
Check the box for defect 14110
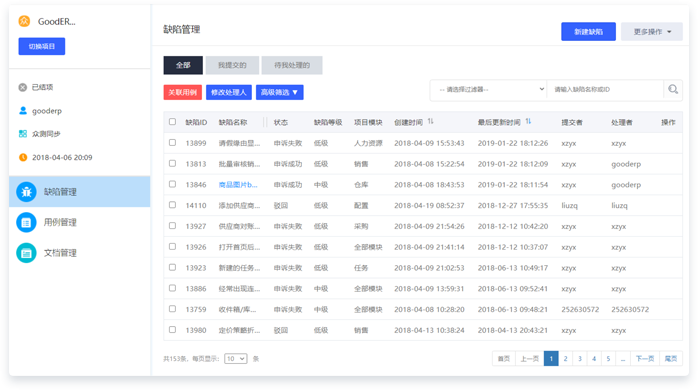coord(172,205)
